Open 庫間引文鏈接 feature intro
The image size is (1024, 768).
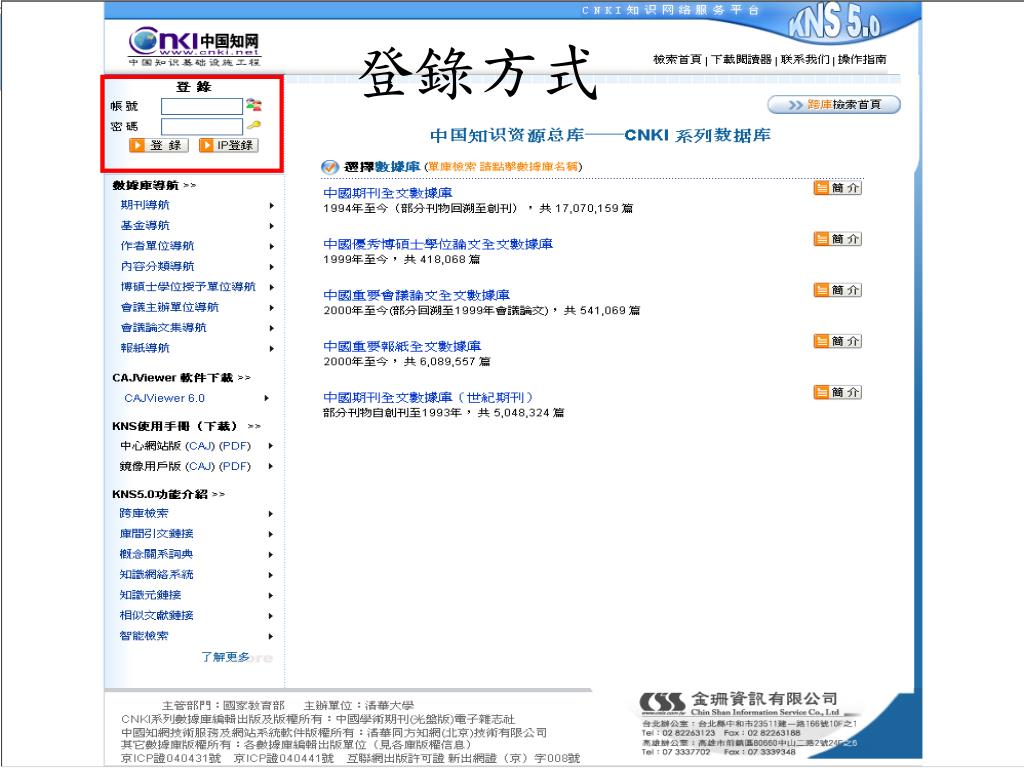coord(157,534)
